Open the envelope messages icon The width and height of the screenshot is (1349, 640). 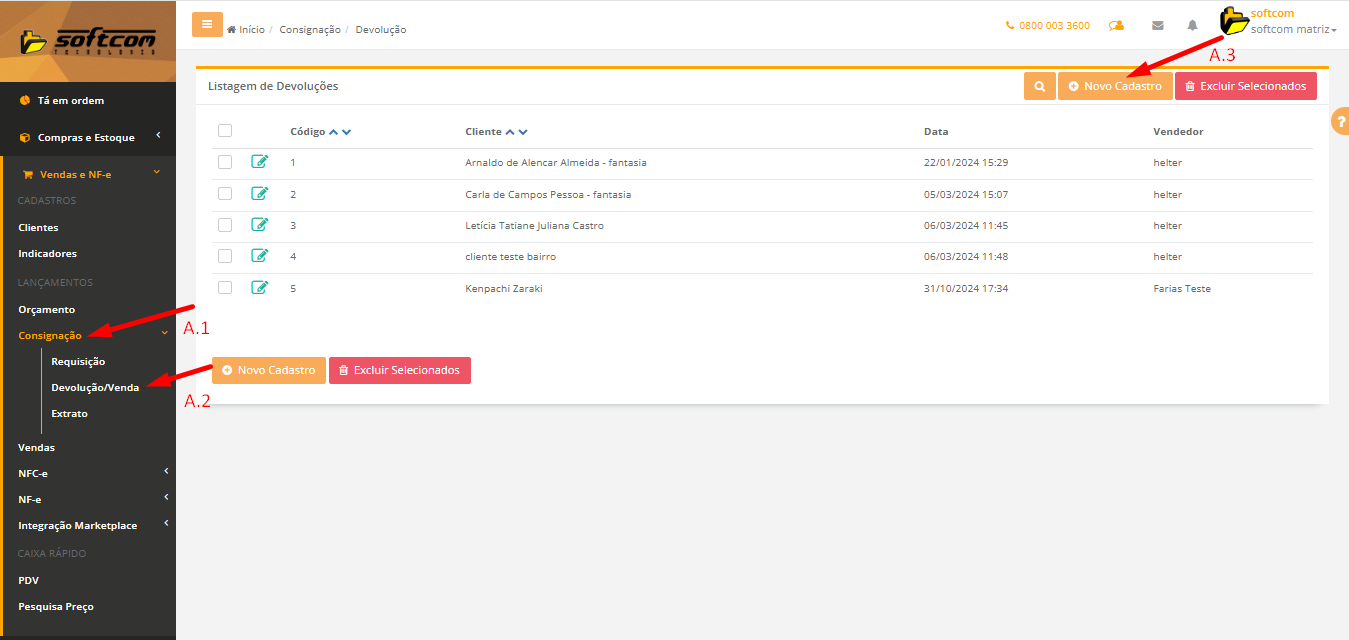pos(1158,26)
